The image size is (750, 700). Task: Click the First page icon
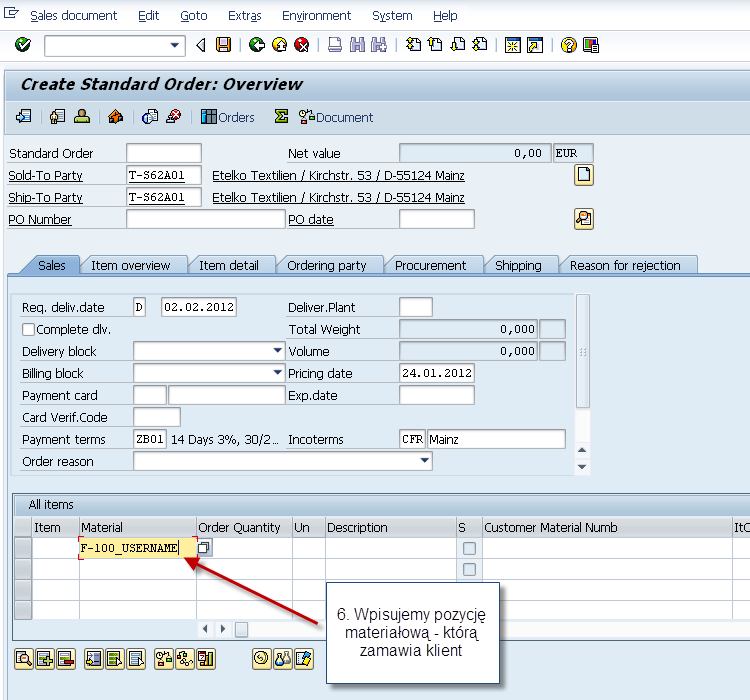pos(413,45)
